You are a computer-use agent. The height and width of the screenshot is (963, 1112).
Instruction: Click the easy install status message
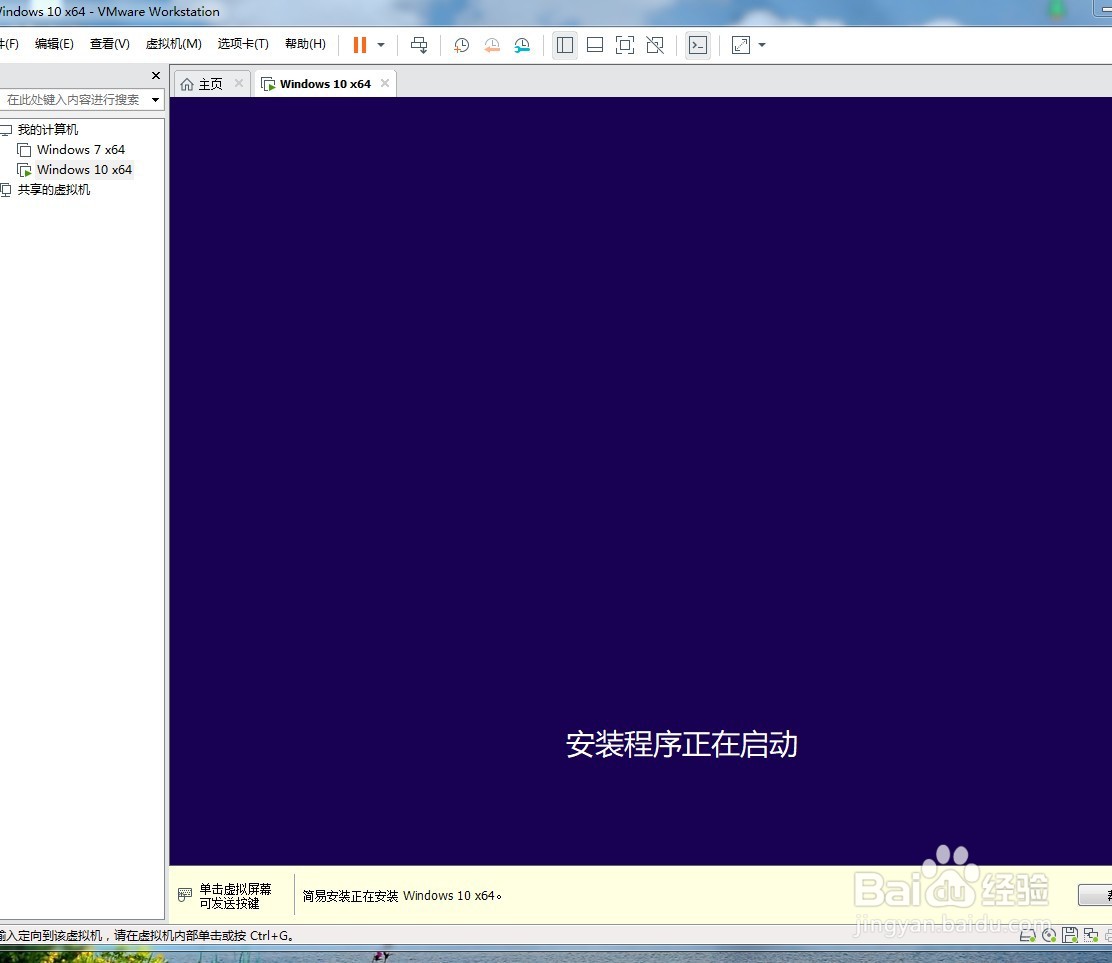tap(402, 896)
